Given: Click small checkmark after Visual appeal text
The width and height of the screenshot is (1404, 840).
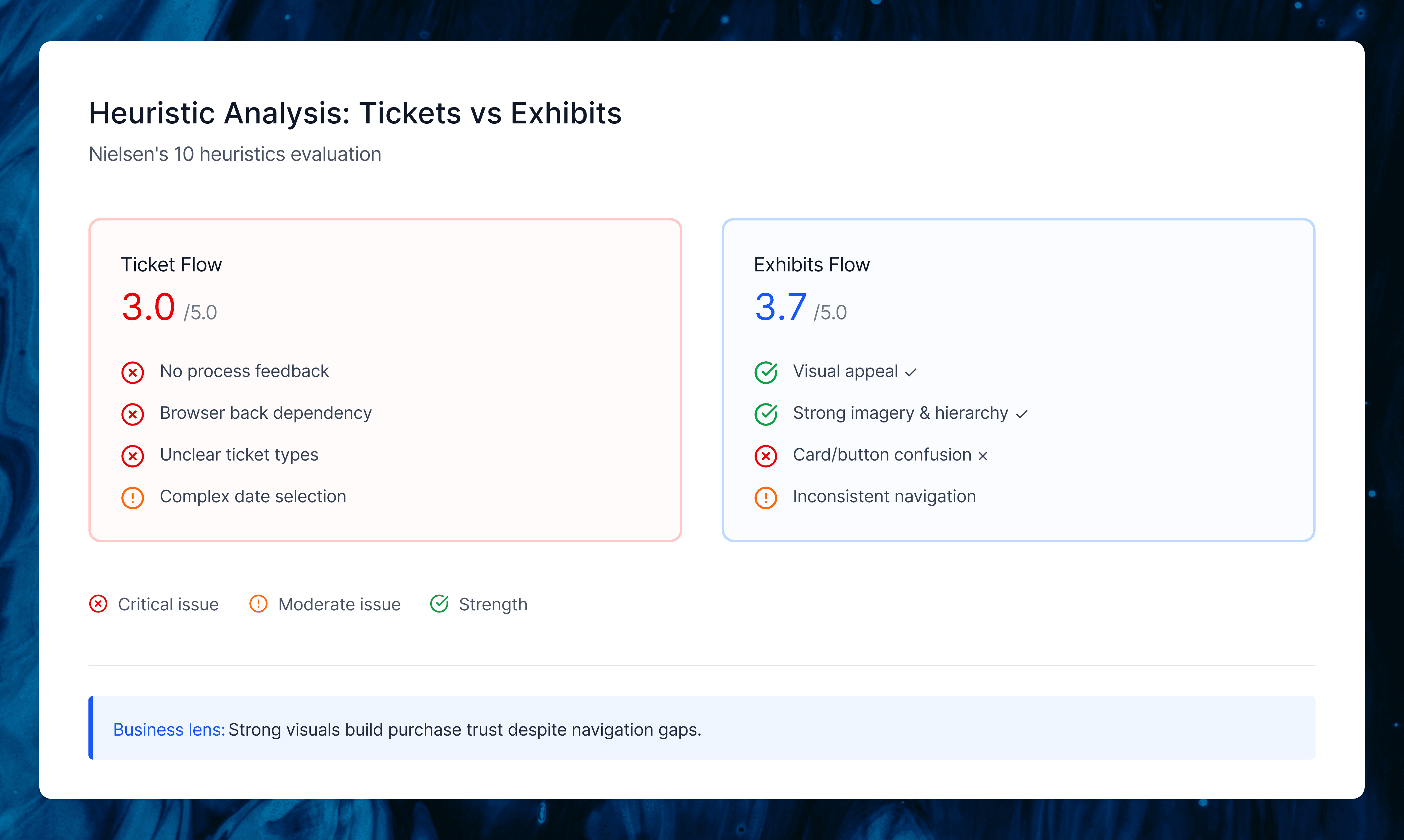Looking at the screenshot, I should tap(910, 372).
